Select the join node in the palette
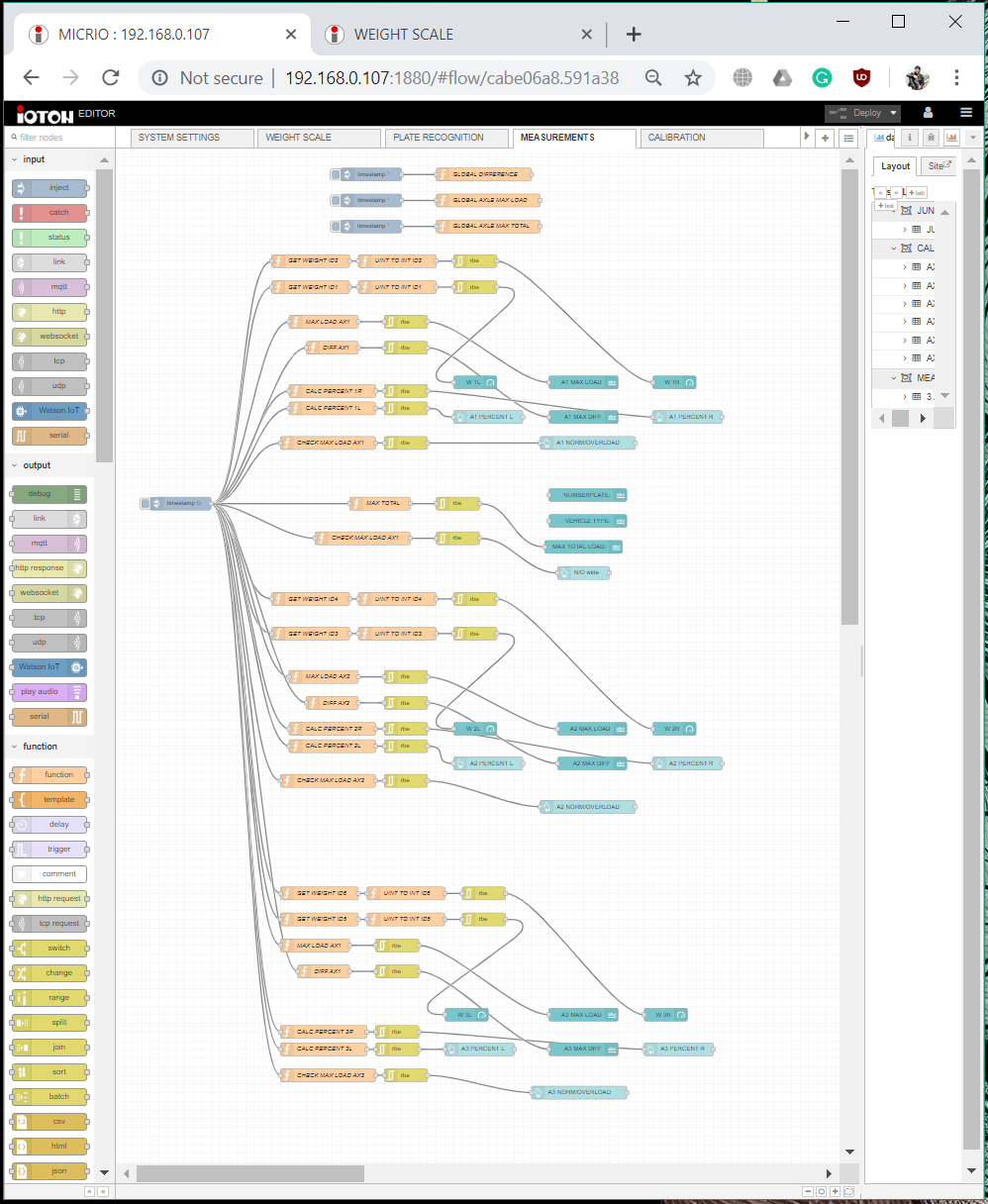 [x=49, y=1048]
